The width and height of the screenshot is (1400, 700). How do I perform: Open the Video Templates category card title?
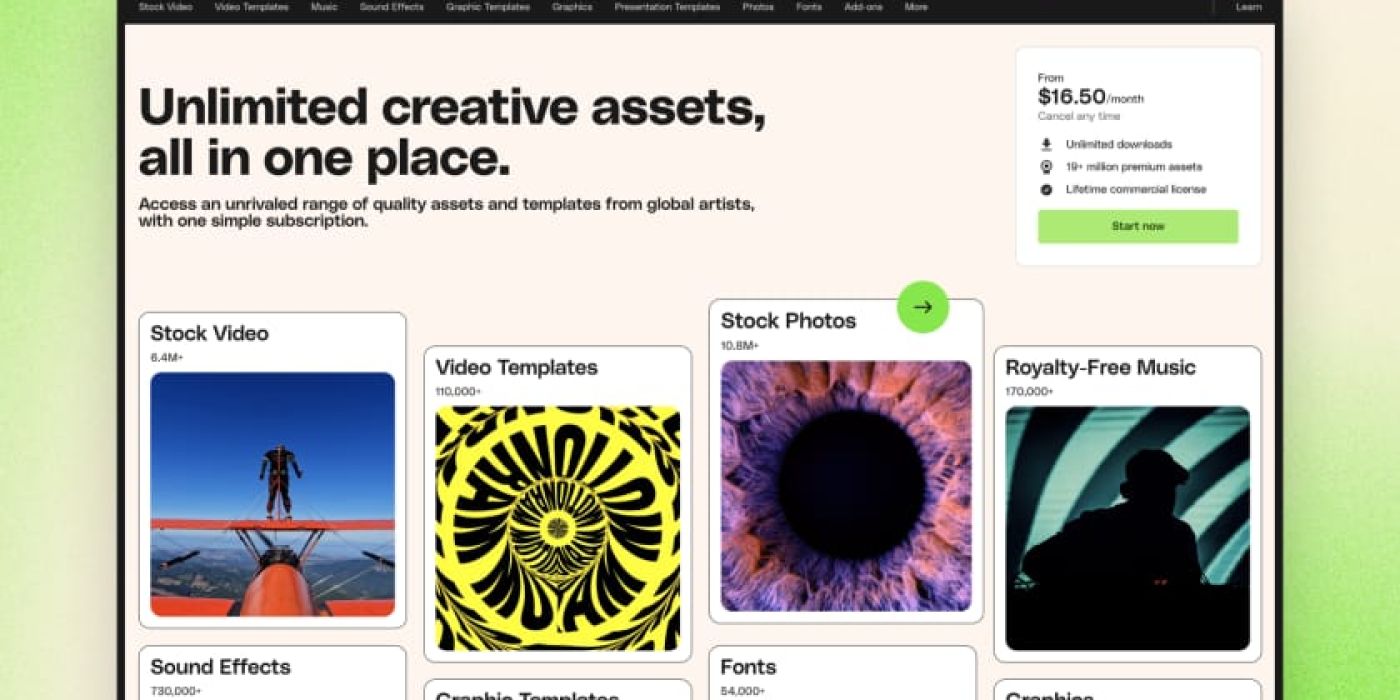[x=517, y=367]
